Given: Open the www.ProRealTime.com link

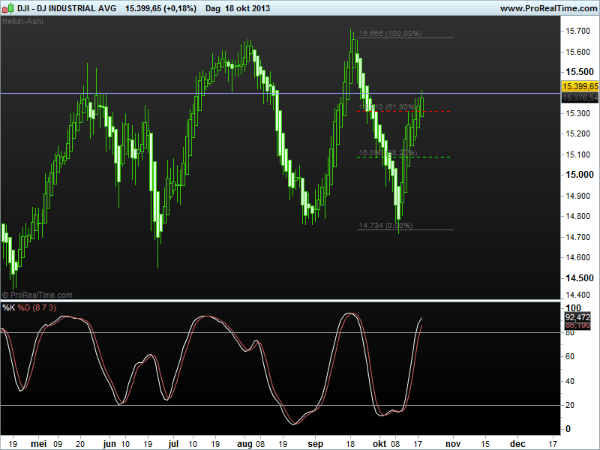Looking at the screenshot, I should coord(549,8).
